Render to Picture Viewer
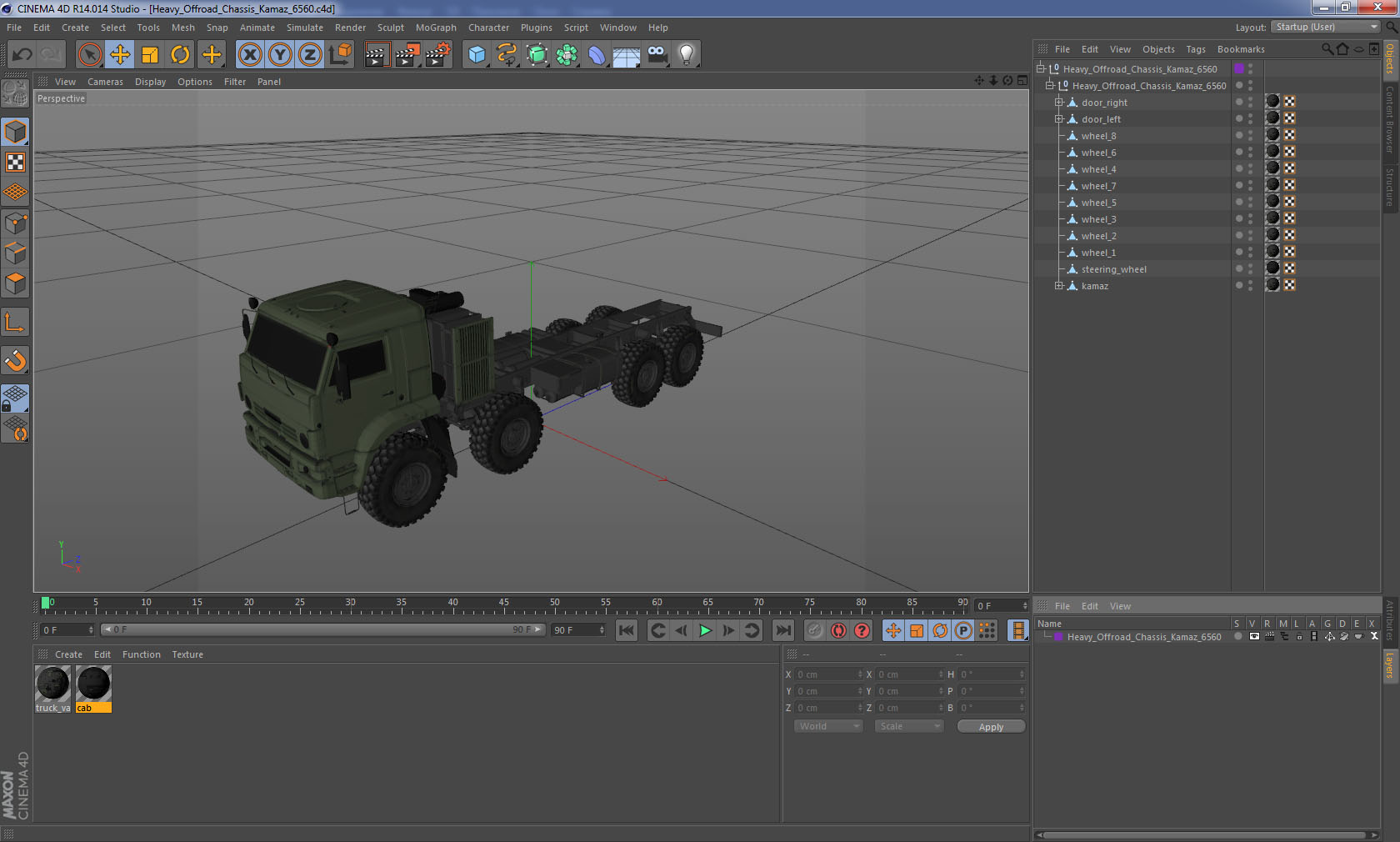The image size is (1400, 842). coord(407,55)
